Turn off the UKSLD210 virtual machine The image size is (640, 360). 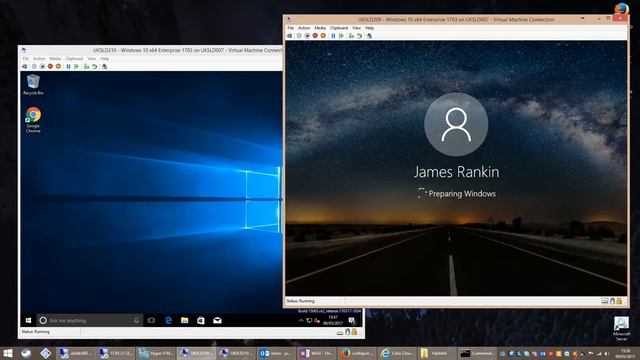42,67
